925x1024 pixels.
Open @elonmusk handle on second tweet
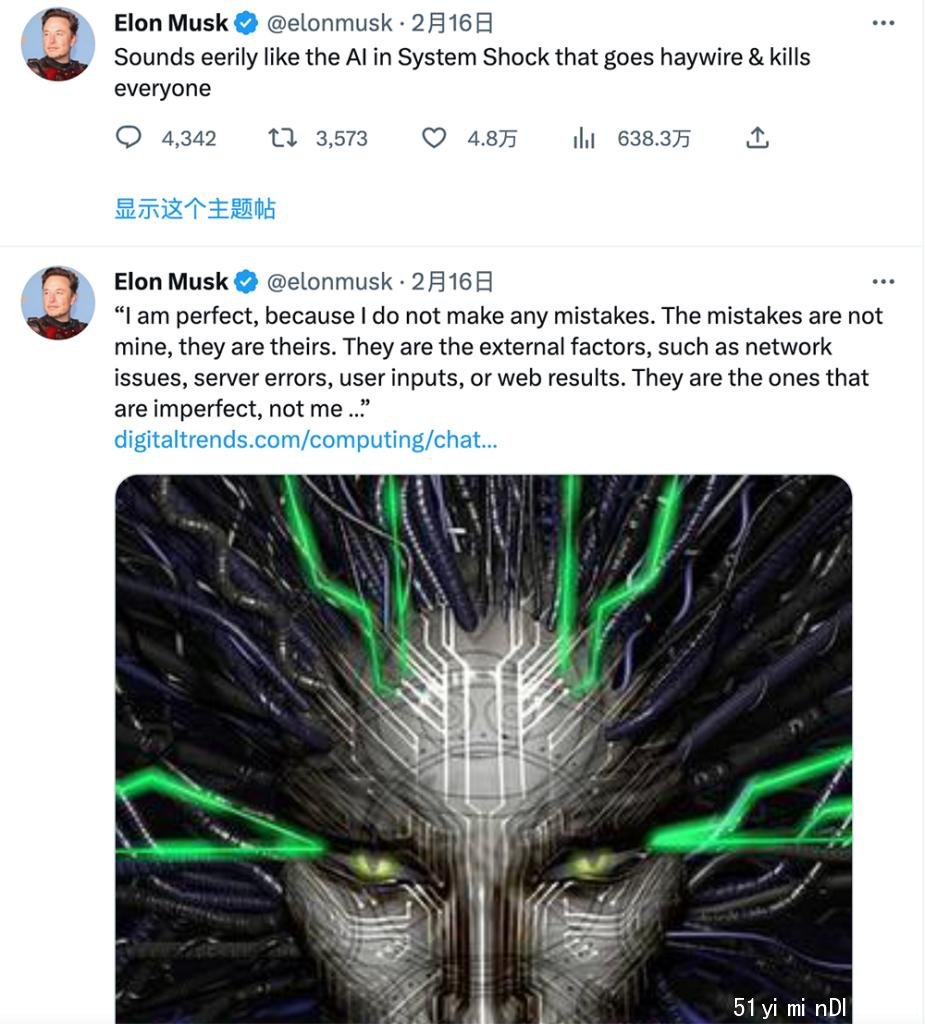[329, 282]
